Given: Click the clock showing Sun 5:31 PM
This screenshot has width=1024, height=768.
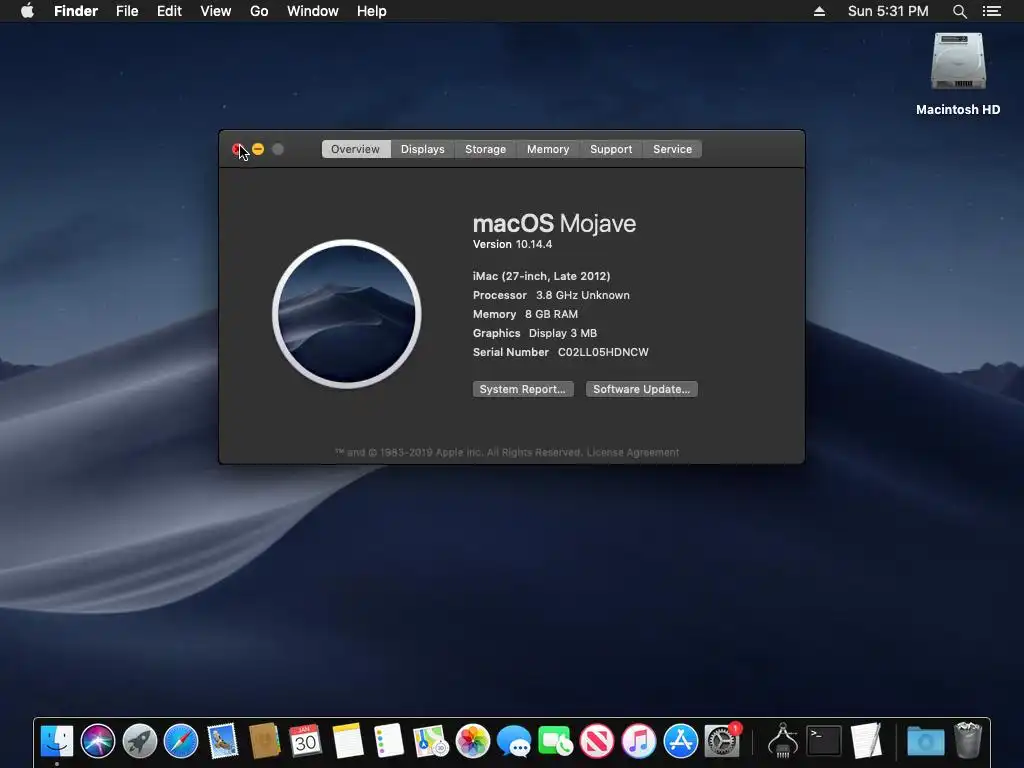Looking at the screenshot, I should click(888, 11).
